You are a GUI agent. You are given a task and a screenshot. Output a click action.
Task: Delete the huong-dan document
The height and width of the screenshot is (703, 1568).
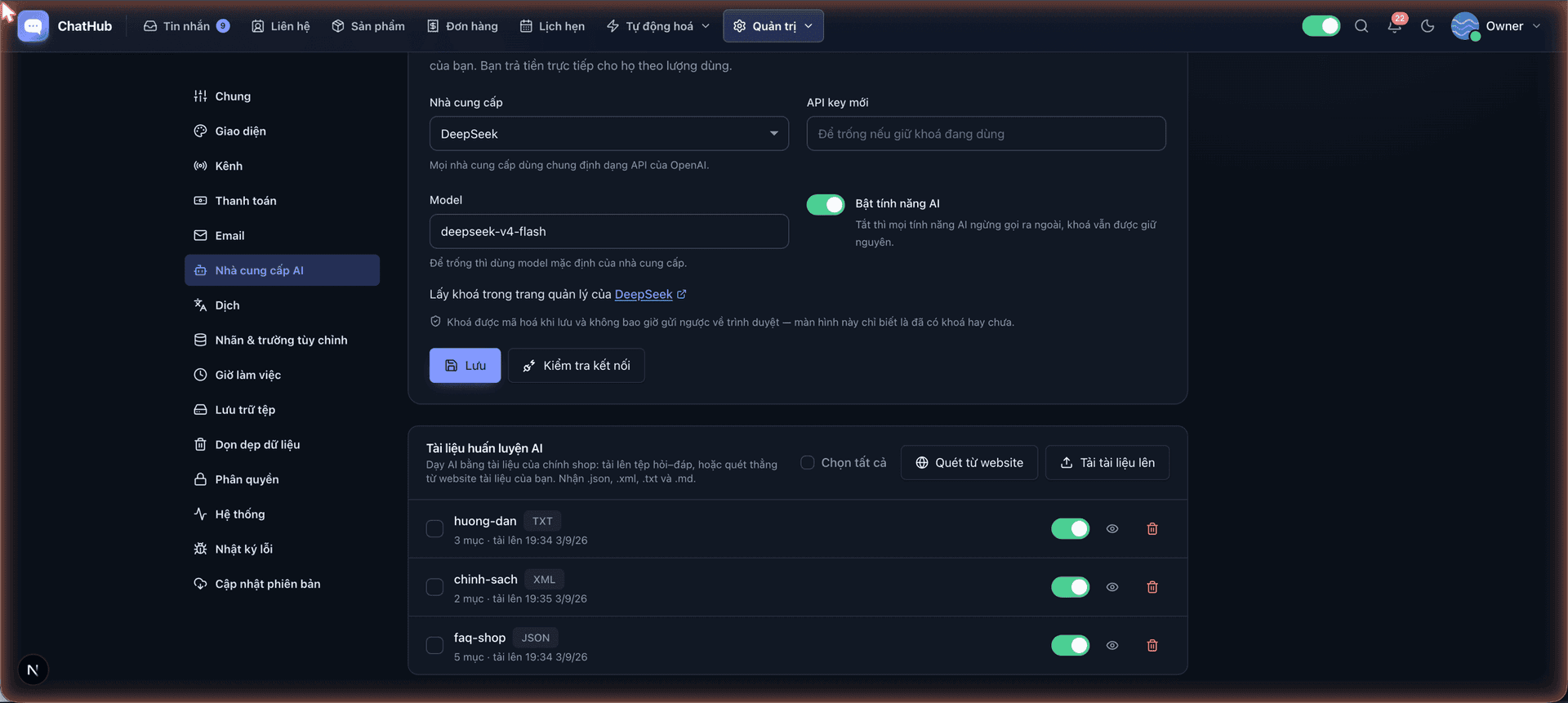pos(1152,529)
